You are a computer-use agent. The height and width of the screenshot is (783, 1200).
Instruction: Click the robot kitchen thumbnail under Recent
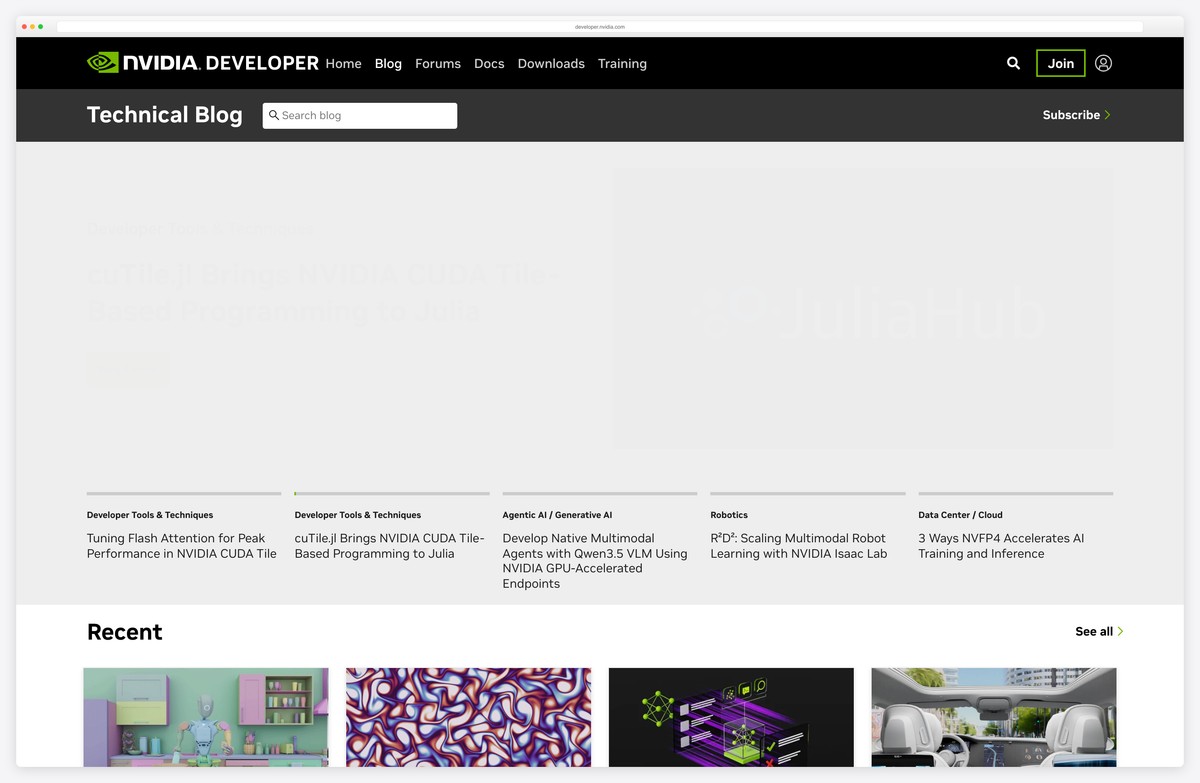coord(205,722)
